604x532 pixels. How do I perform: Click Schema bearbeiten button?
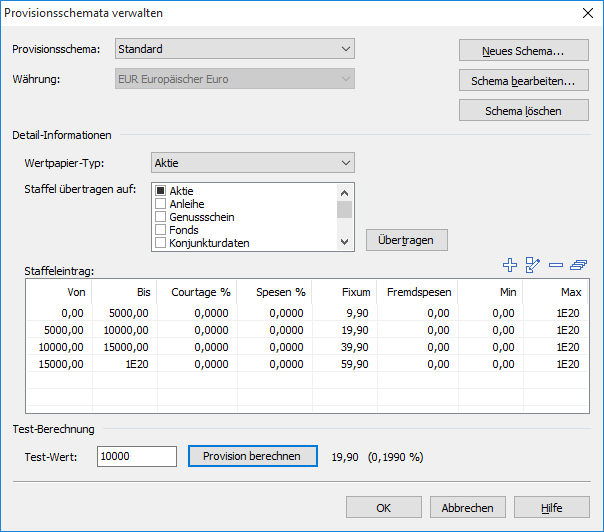523,81
